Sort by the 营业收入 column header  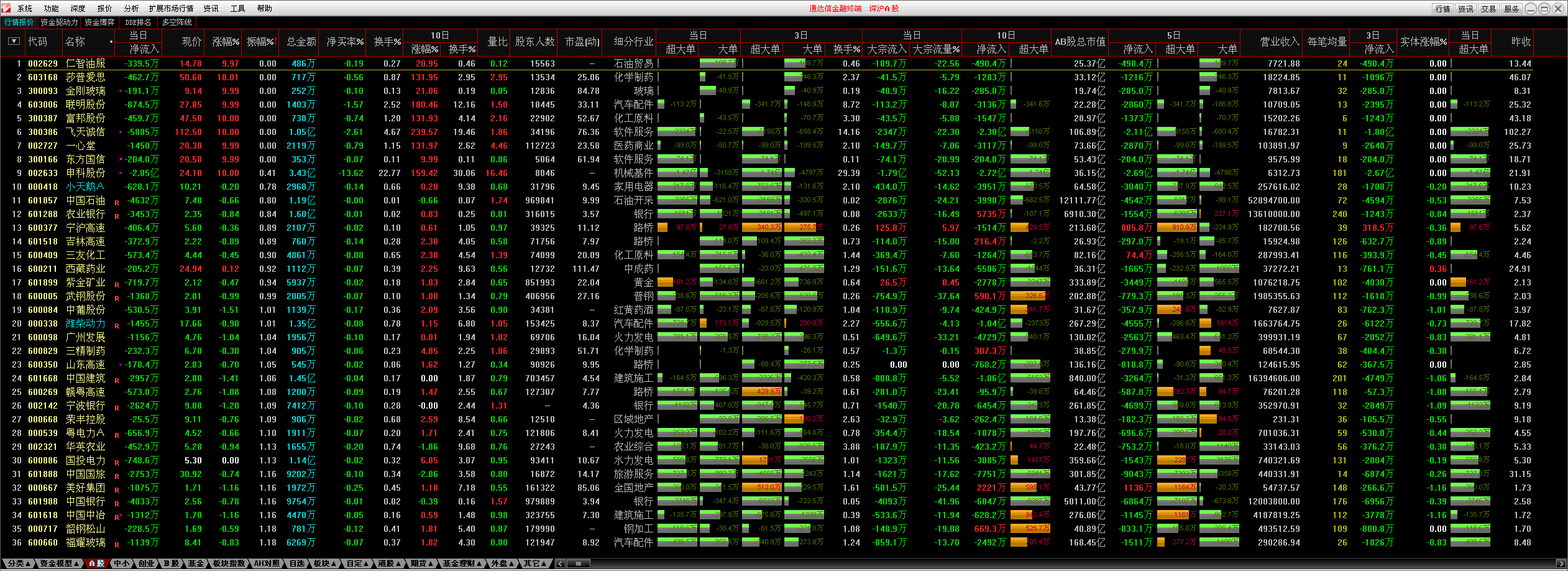click(1280, 42)
